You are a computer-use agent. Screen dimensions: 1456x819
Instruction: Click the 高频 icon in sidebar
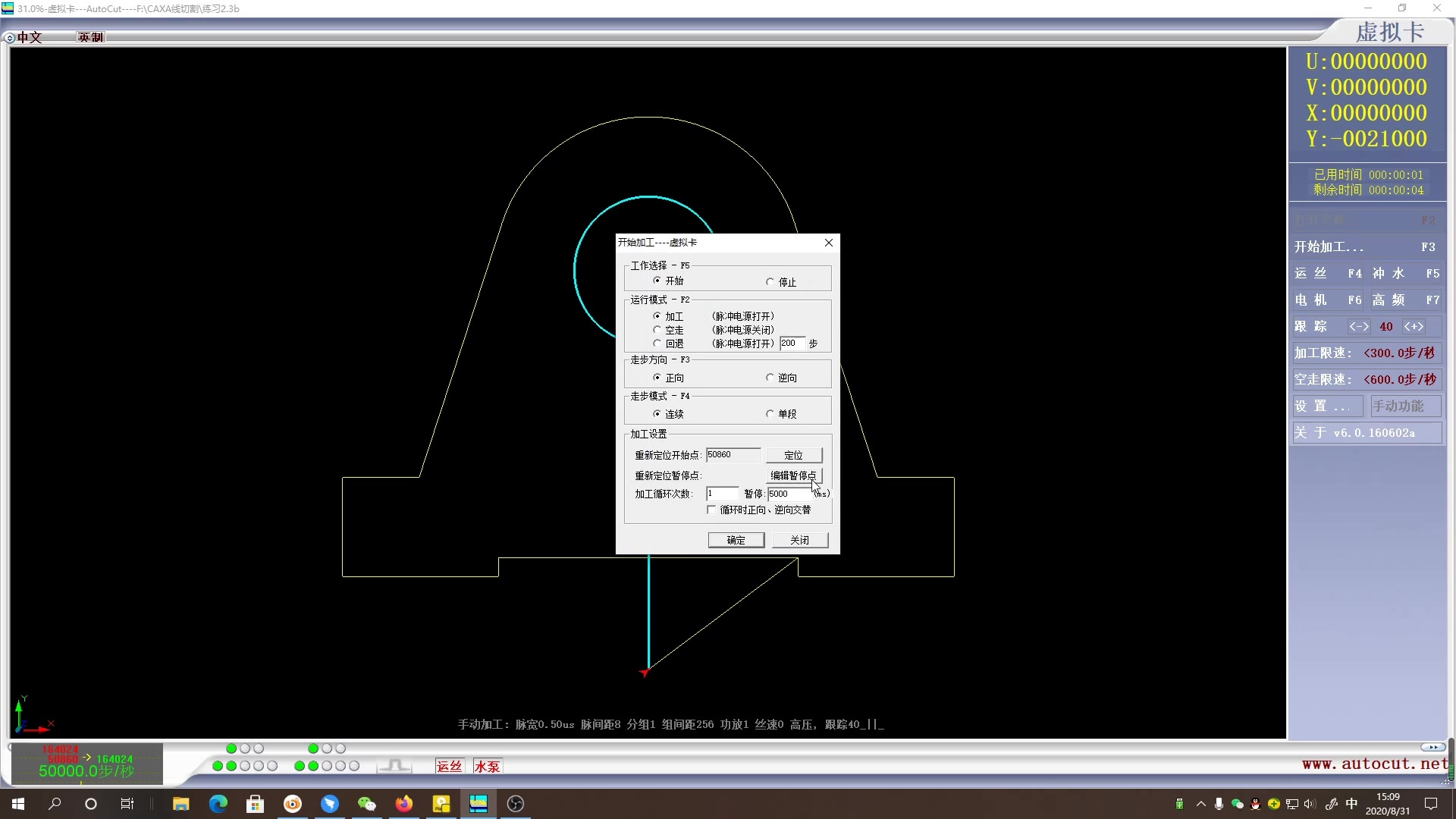(x=1405, y=299)
